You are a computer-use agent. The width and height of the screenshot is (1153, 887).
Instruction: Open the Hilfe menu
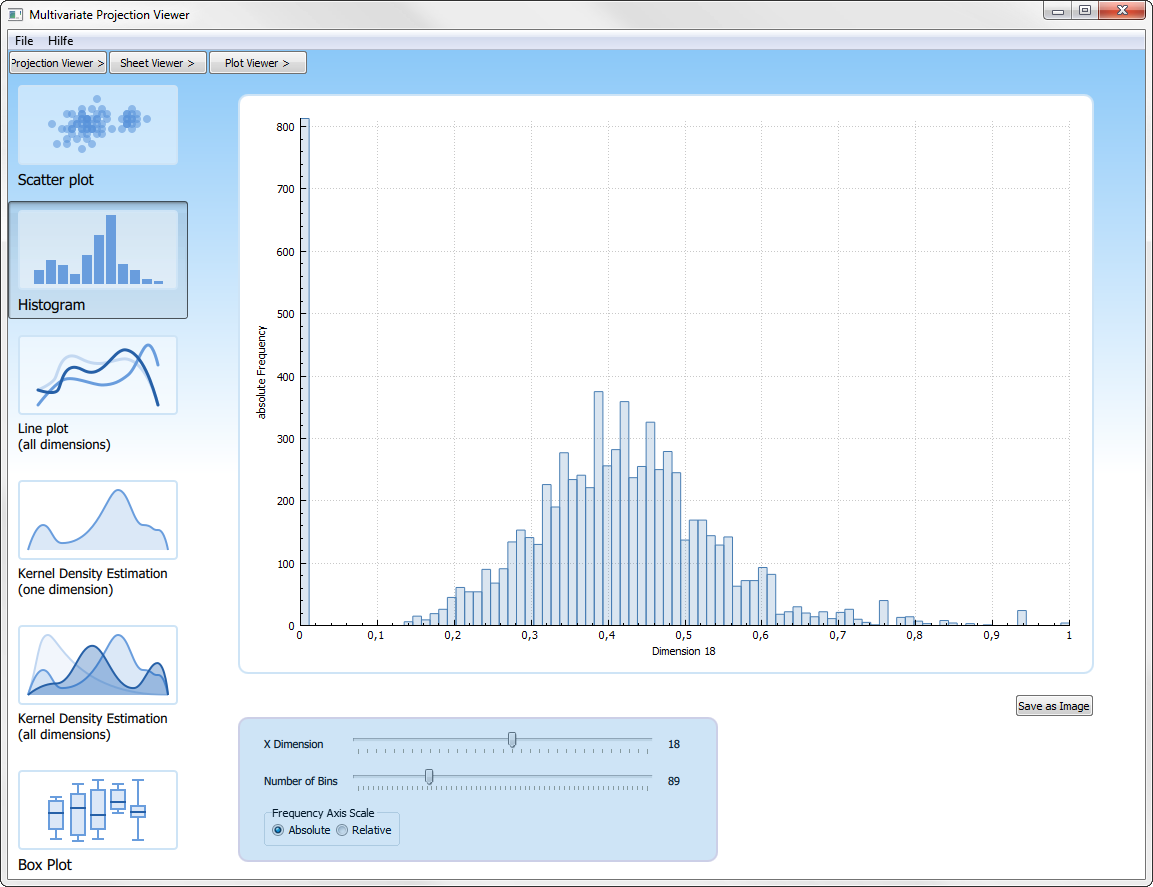(x=61, y=41)
